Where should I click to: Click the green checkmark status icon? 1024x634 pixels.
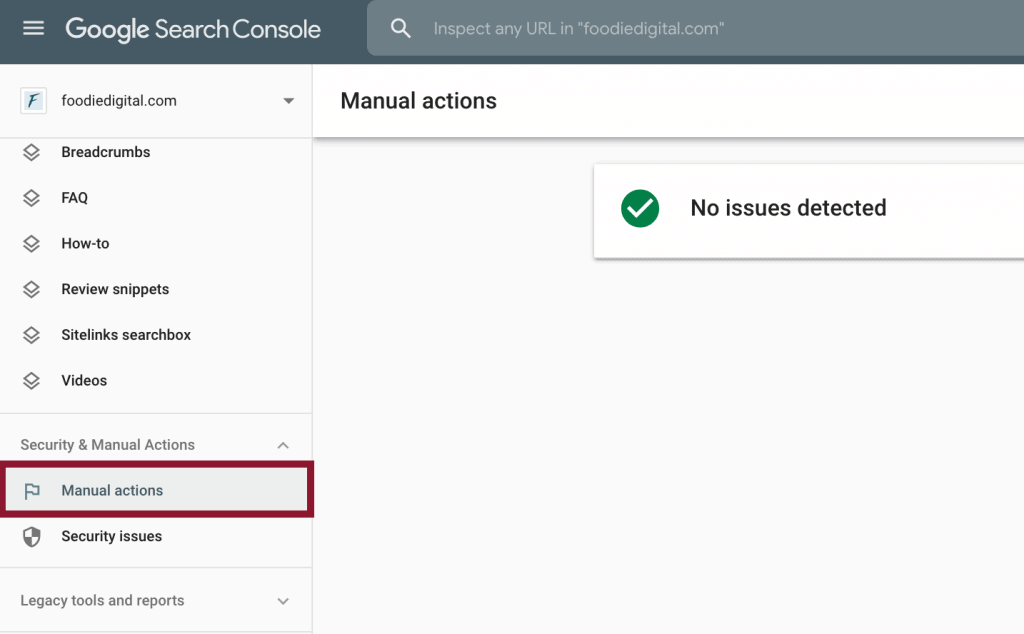tap(640, 208)
